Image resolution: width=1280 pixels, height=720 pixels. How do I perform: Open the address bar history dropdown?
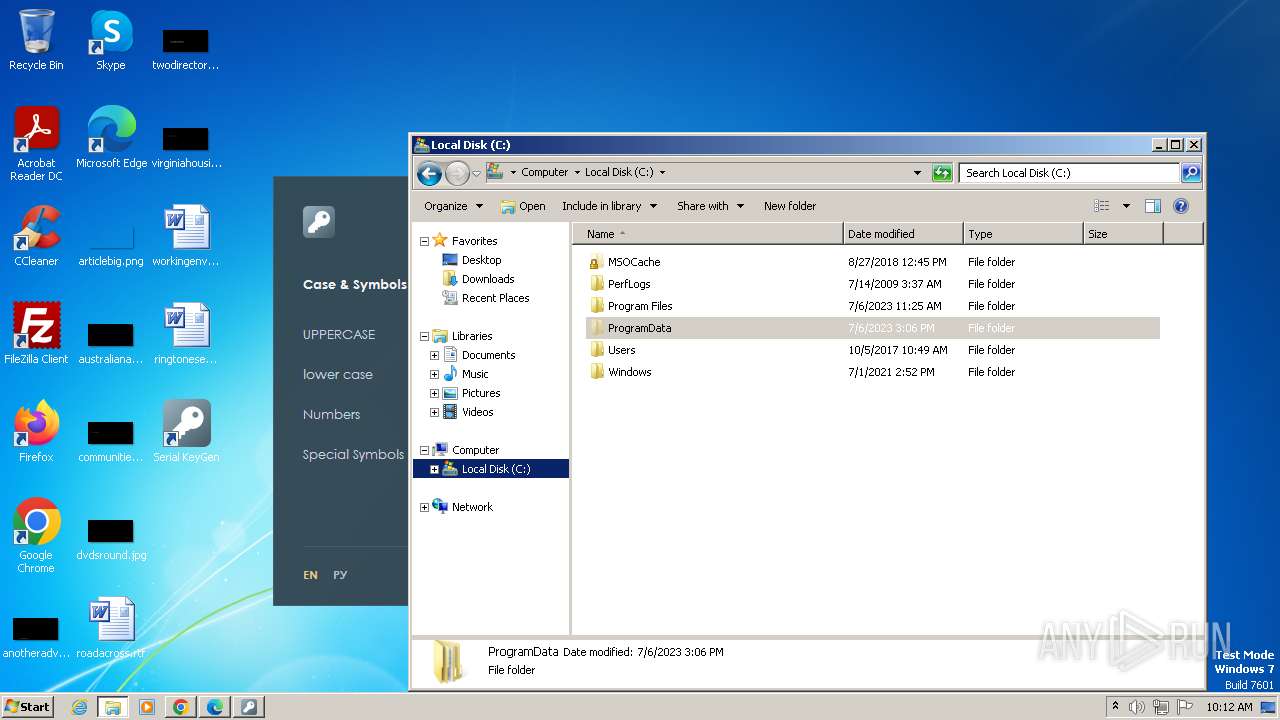pos(917,173)
